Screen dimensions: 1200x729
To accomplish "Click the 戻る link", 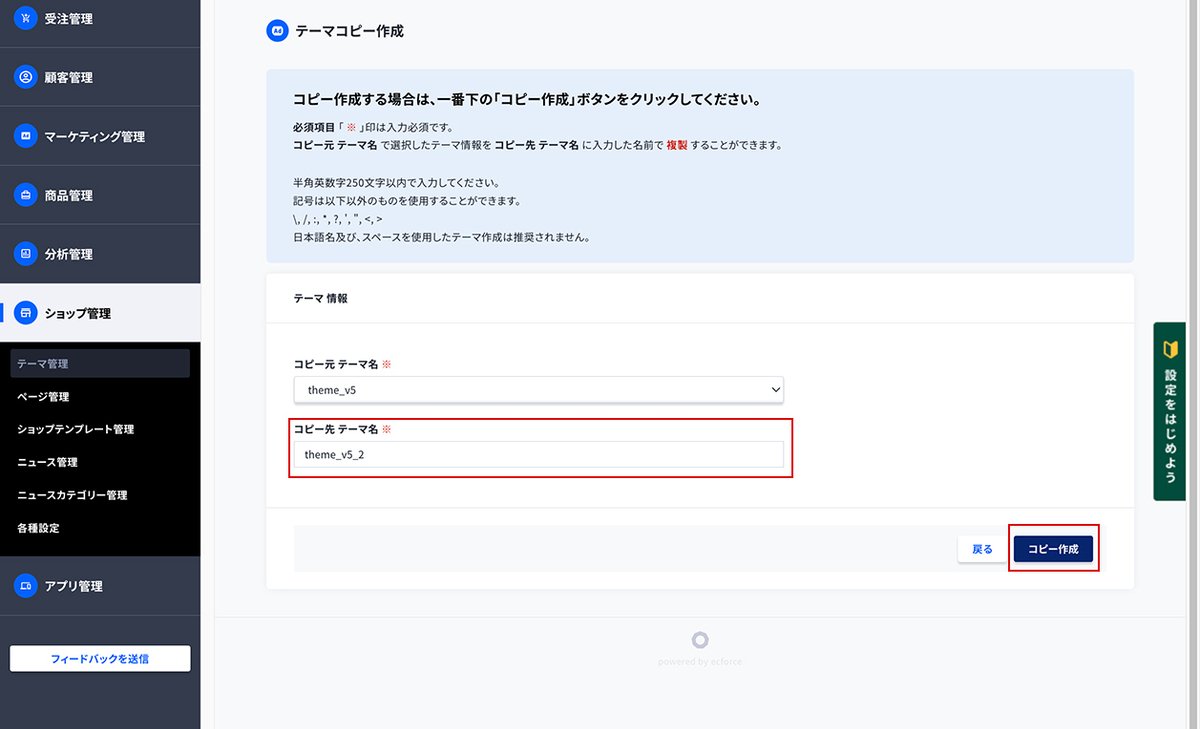I will point(981,548).
